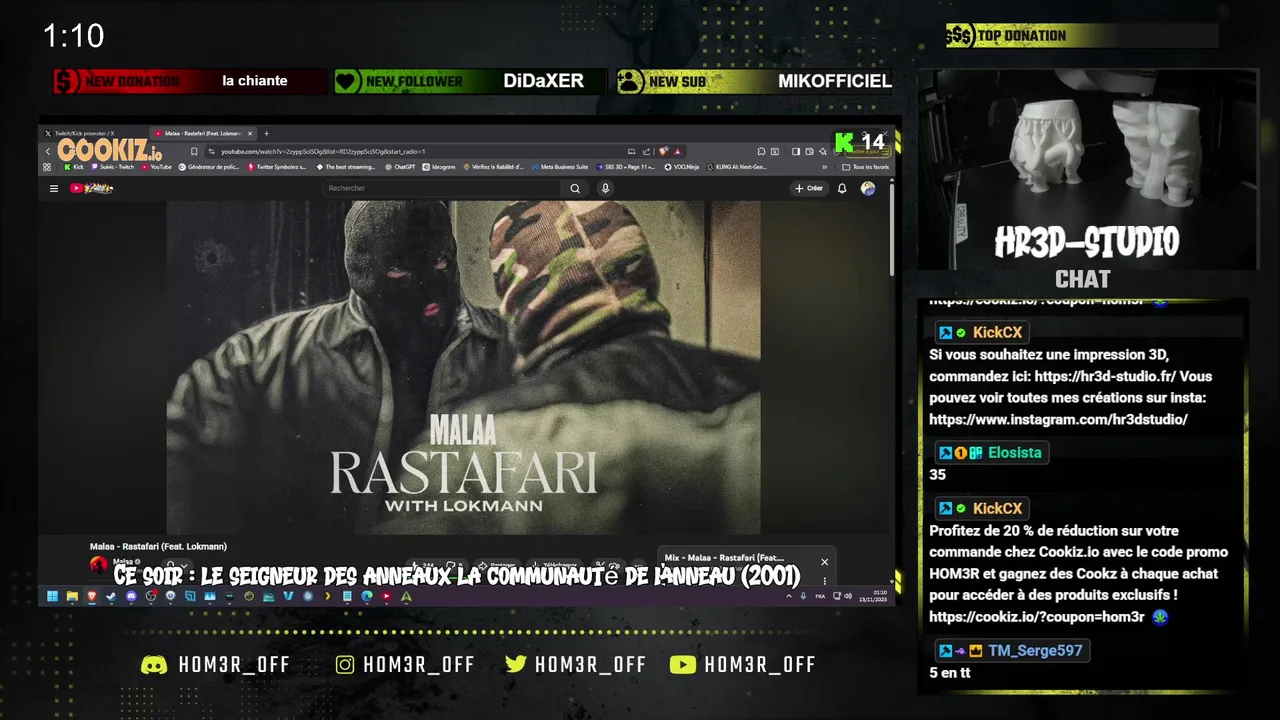This screenshot has height=720, width=1280.
Task: Open YouTube notifications bell
Action: coord(842,188)
